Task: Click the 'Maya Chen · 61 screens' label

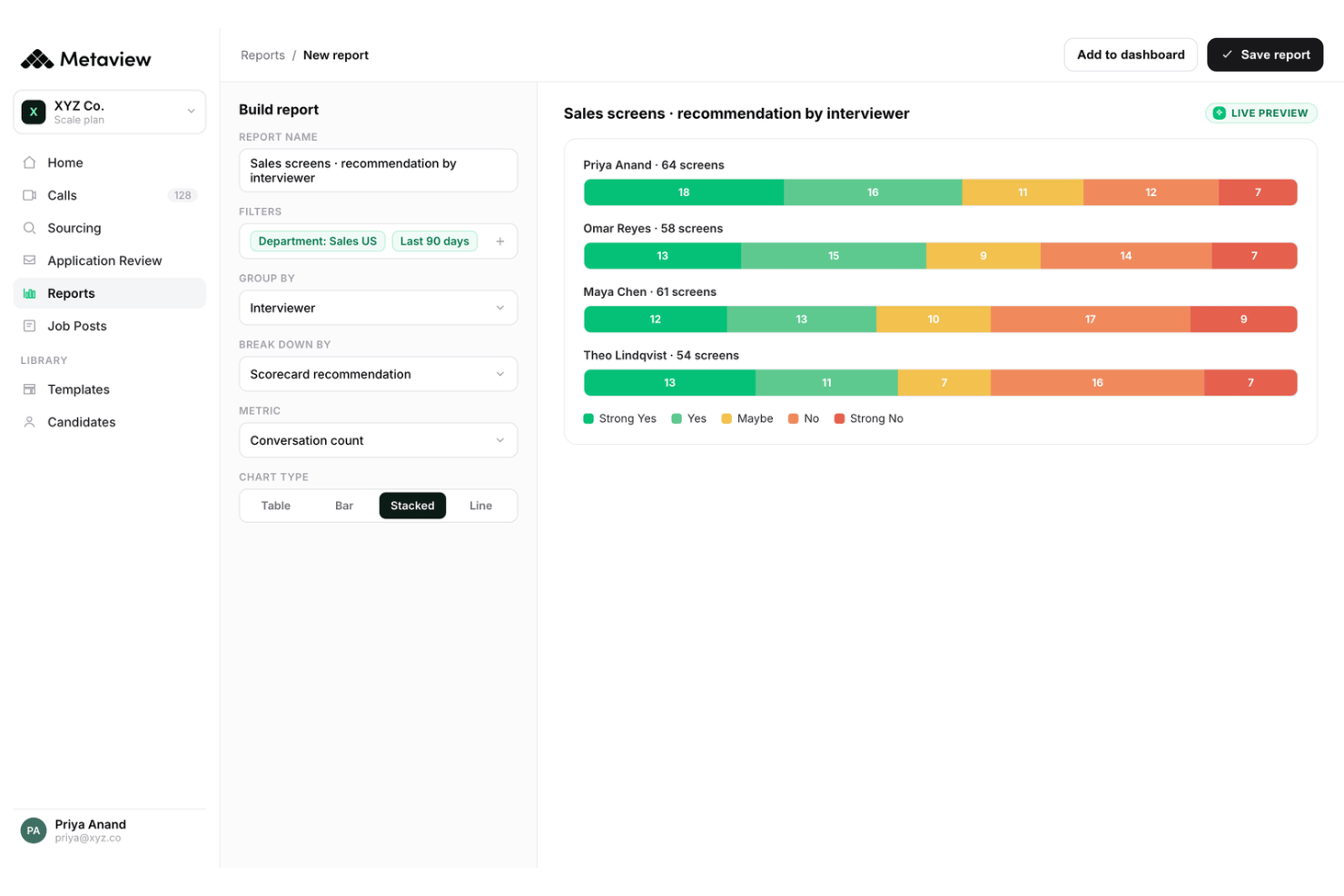Action: point(649,292)
